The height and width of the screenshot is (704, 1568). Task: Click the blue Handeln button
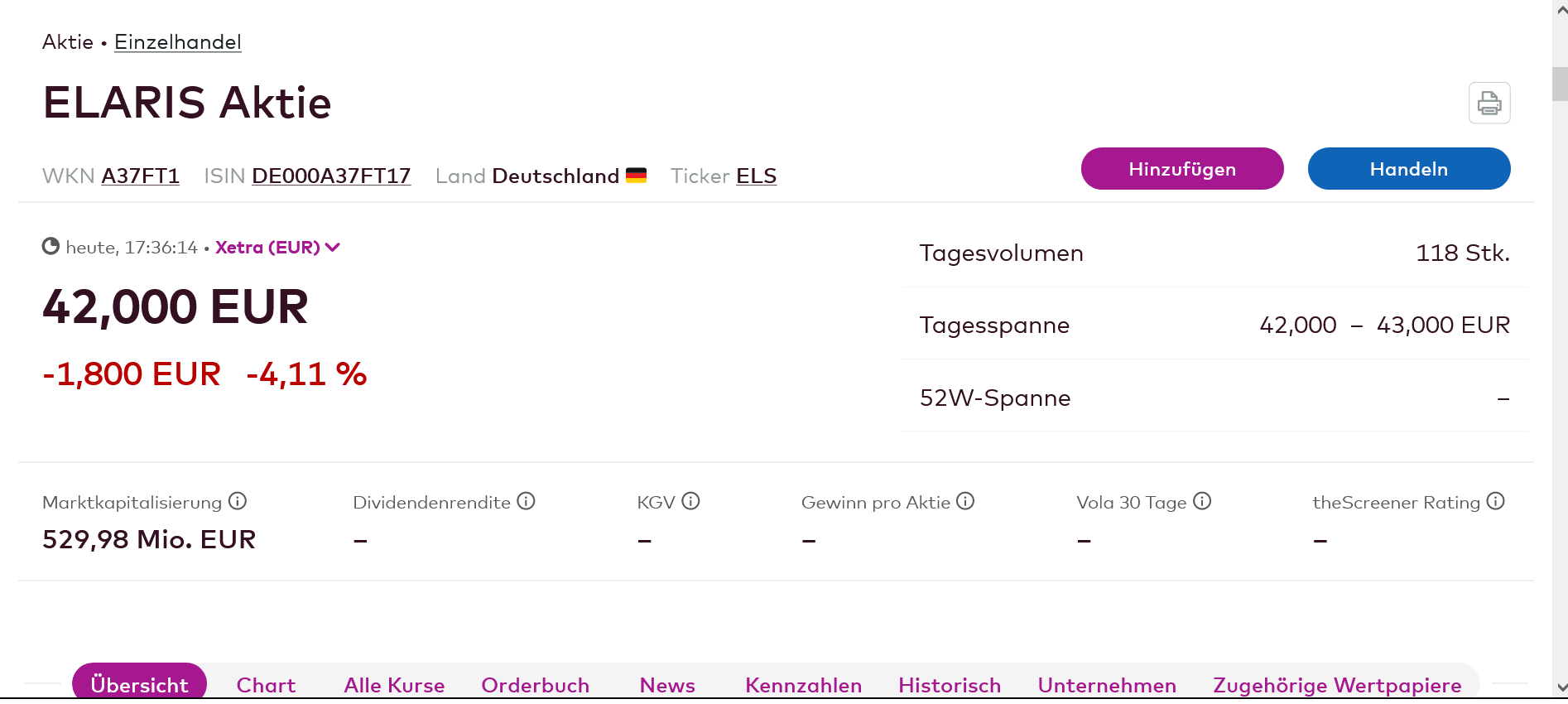pos(1408,169)
